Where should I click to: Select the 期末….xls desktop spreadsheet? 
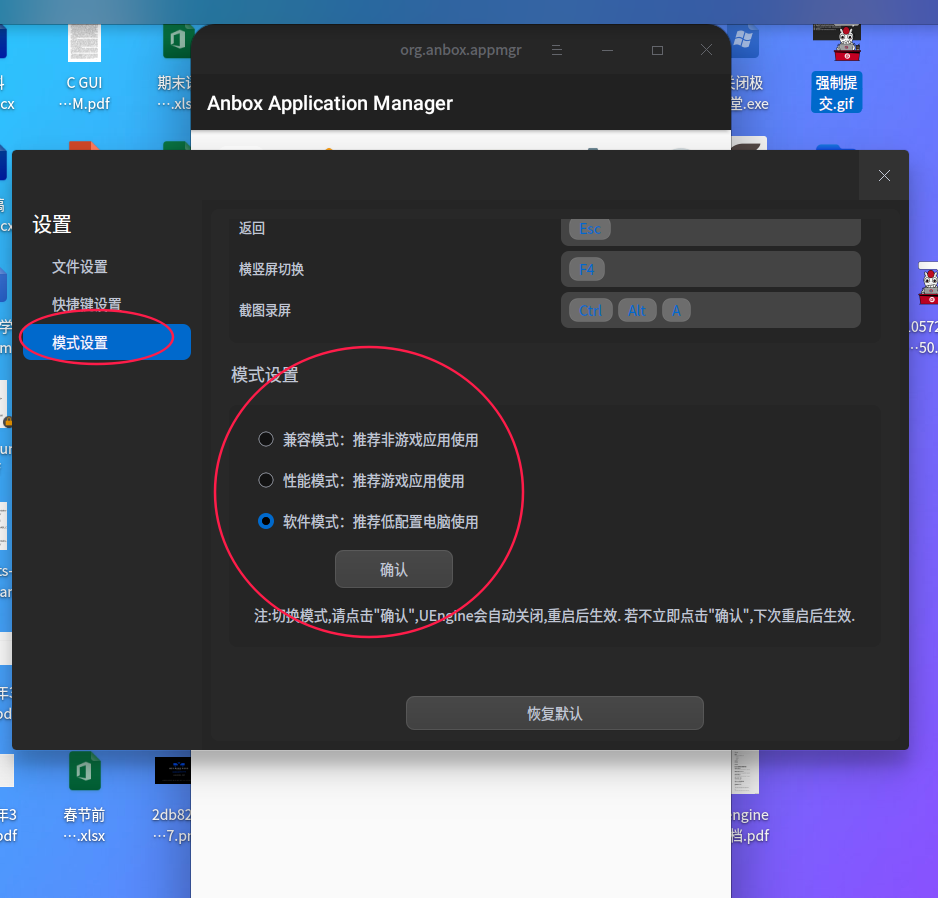pyautogui.click(x=174, y=68)
